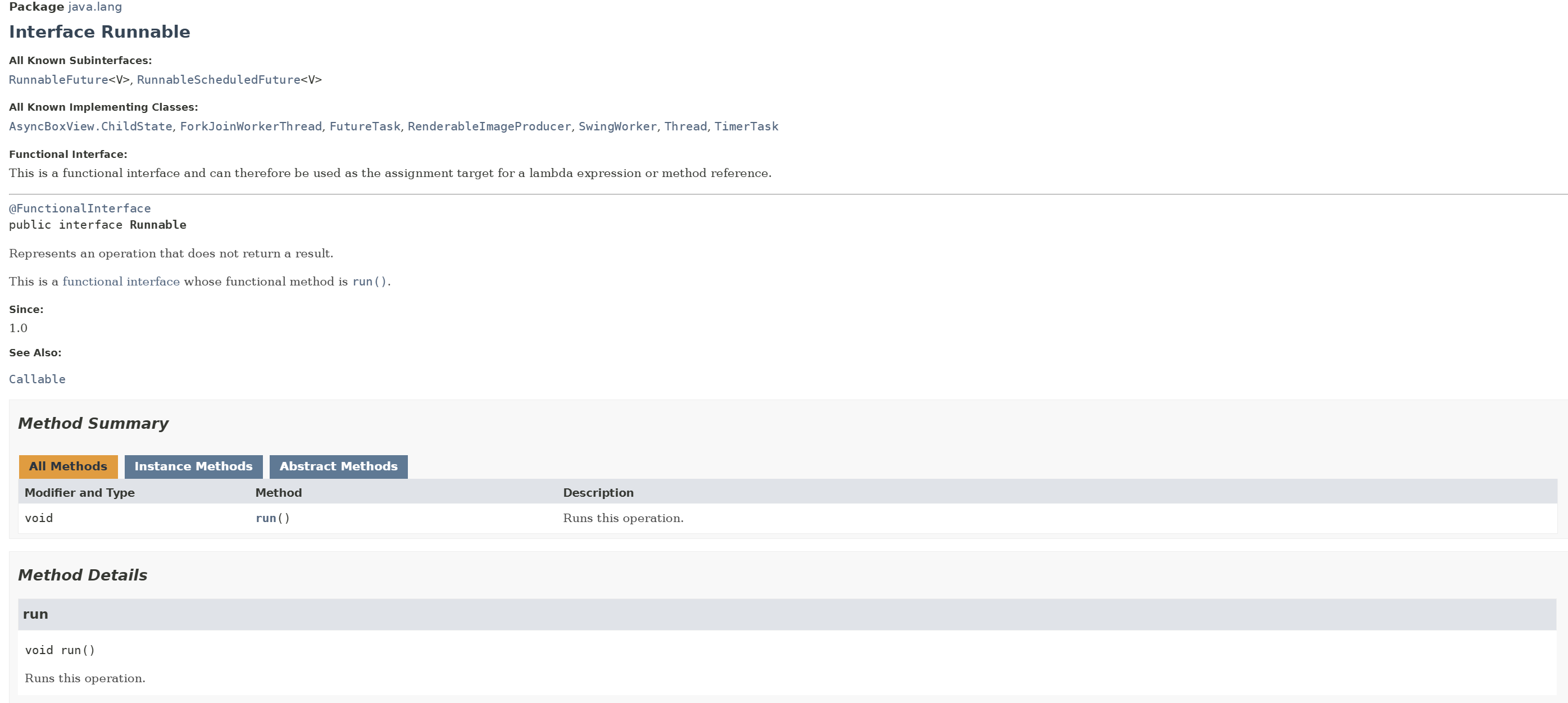Click the 'Functional Interface:' label
Image resolution: width=1568 pixels, height=703 pixels.
pyautogui.click(x=68, y=154)
